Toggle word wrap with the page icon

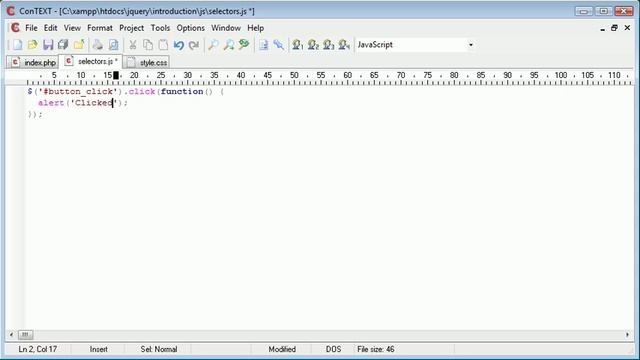coord(264,45)
